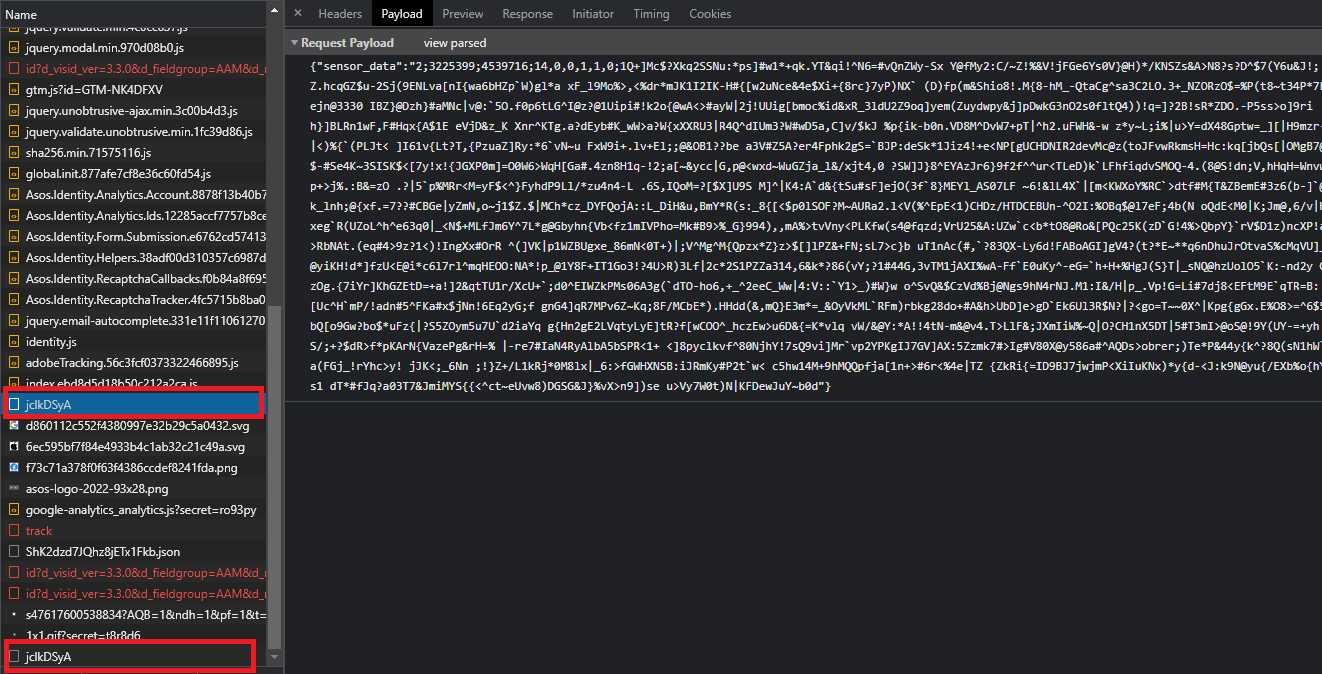Screen dimensions: 1322x674
Task: Click the icon beside google-analytics_analytics.js request
Action: pyautogui.click(x=14, y=510)
